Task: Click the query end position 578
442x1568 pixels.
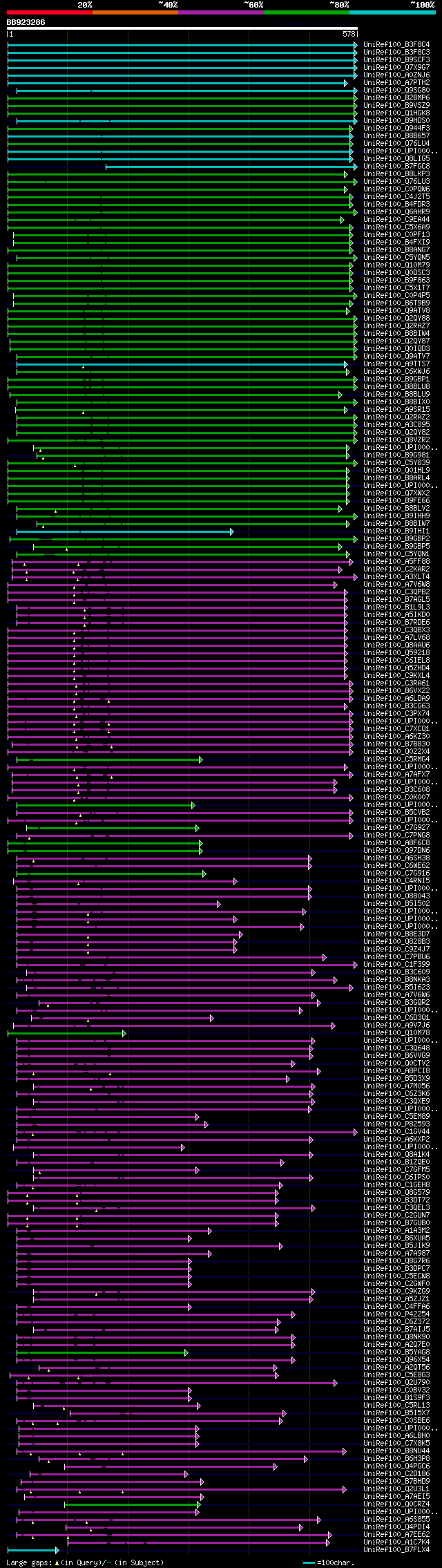Action: pyautogui.click(x=349, y=34)
